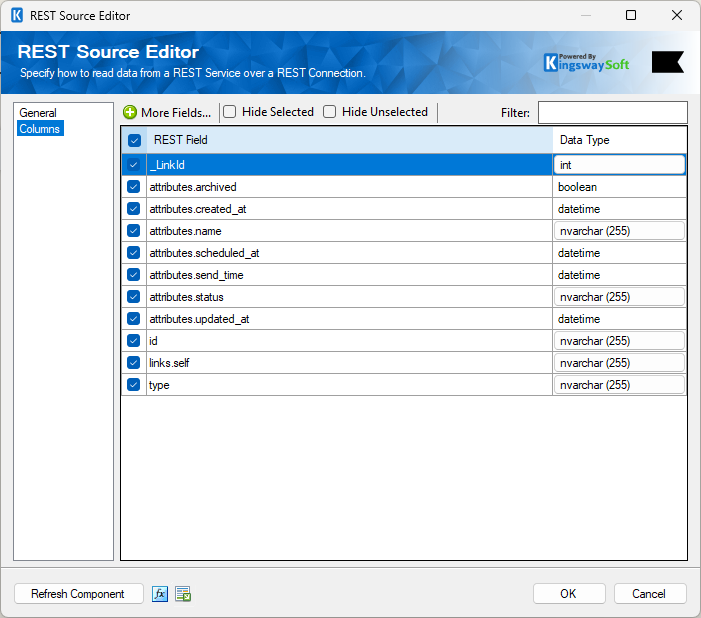Image resolution: width=701 pixels, height=618 pixels.
Task: Click the app icon in title bar
Action: [x=16, y=16]
